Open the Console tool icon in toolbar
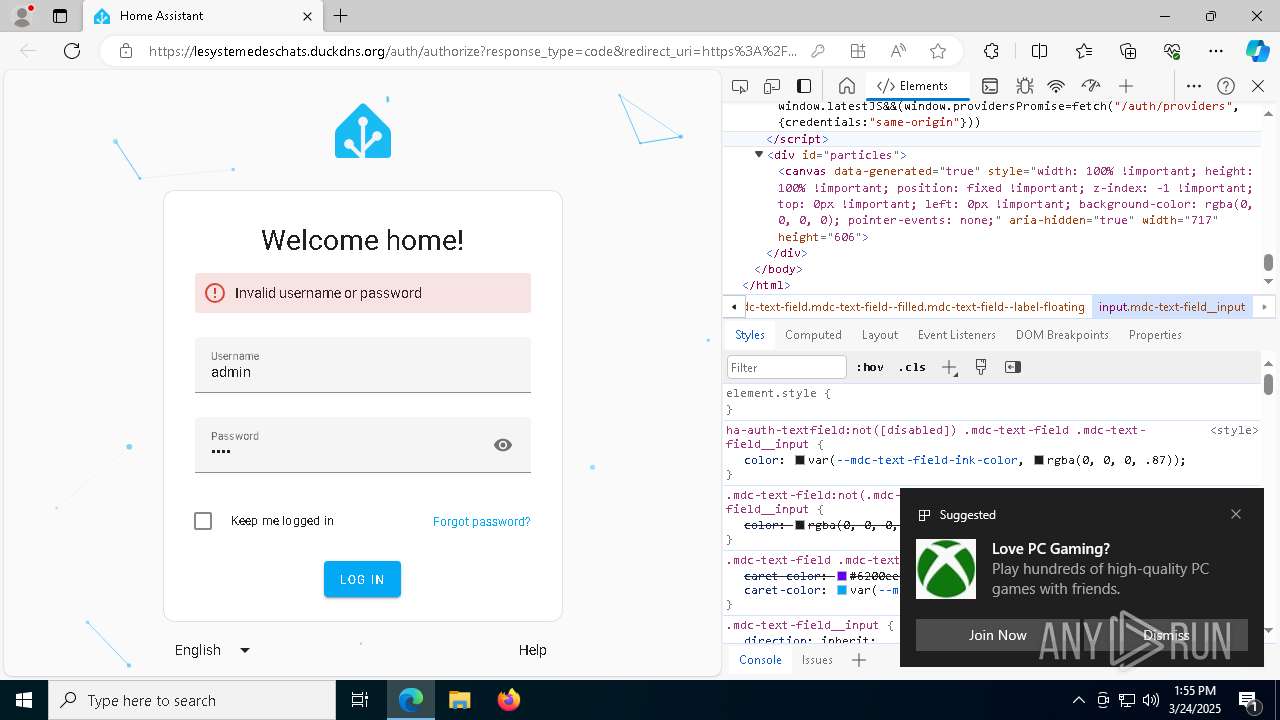Viewport: 1280px width, 720px height. point(990,86)
